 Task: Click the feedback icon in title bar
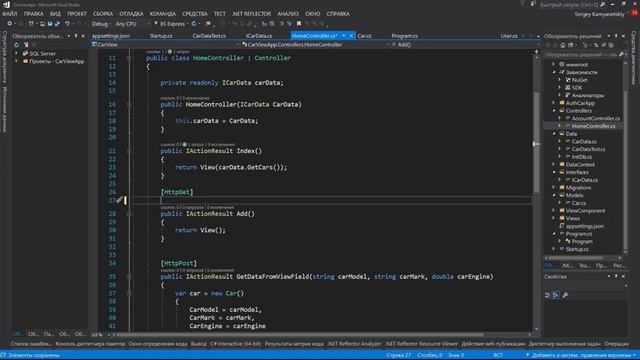point(533,4)
